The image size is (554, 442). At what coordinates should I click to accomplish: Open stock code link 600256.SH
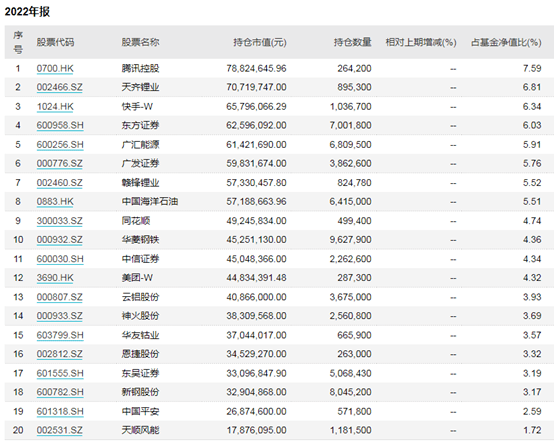[x=60, y=145]
